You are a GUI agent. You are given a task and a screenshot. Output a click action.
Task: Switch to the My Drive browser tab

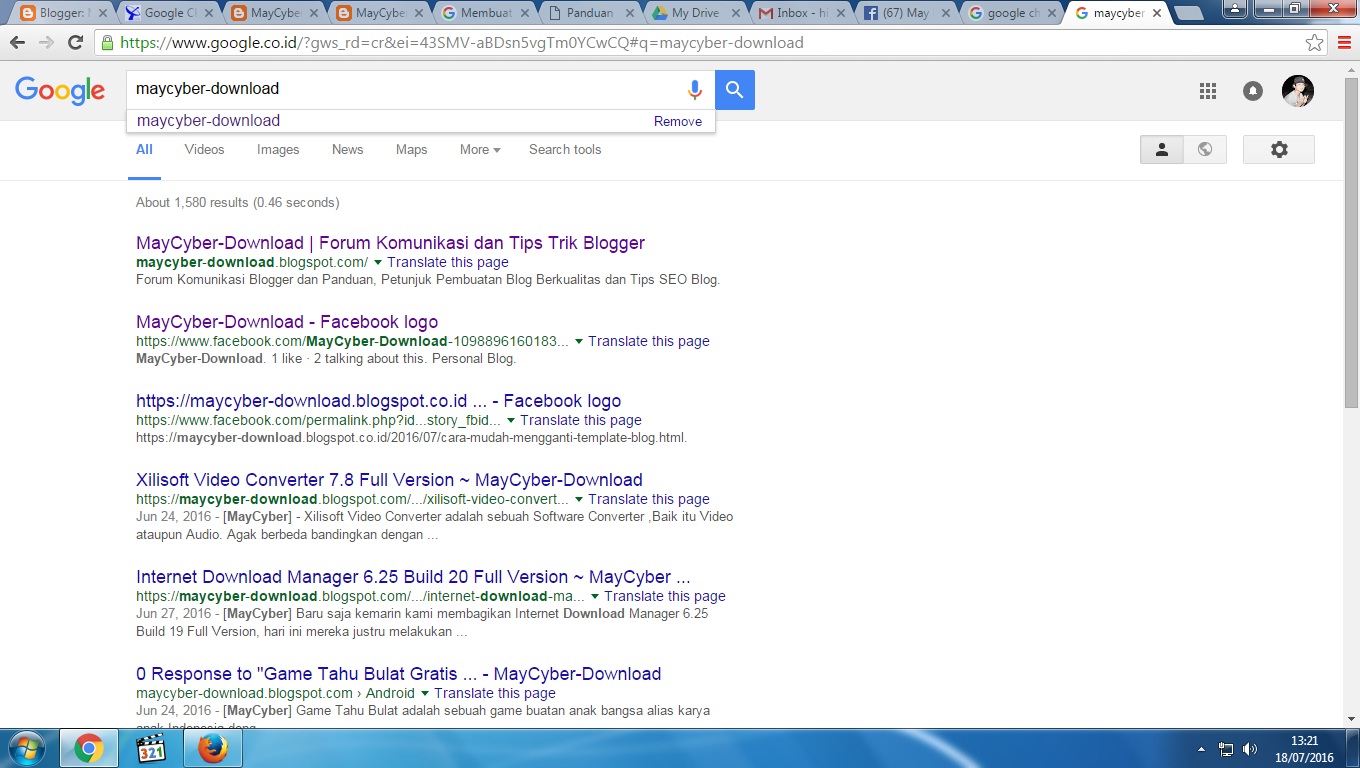click(x=695, y=13)
